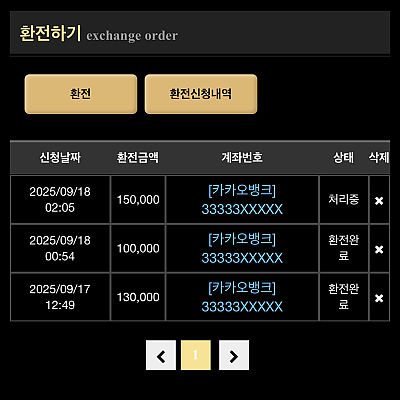This screenshot has height=400, width=400.
Task: Click the 신청날짜 column header
Action: click(x=60, y=158)
